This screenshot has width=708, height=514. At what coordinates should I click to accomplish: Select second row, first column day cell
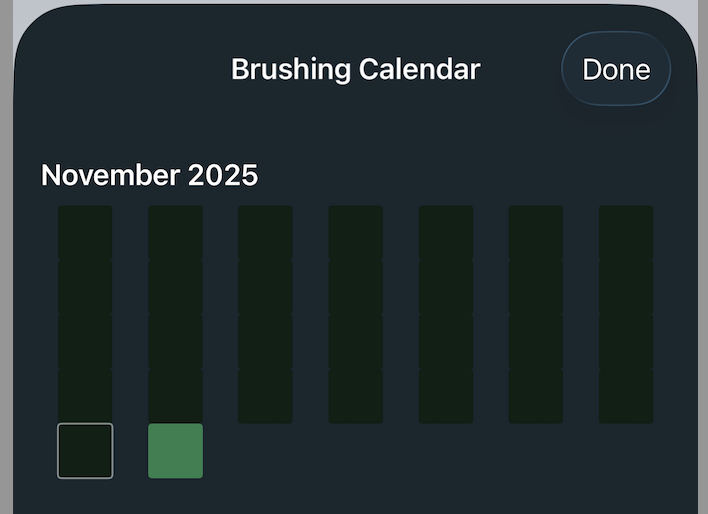click(85, 288)
